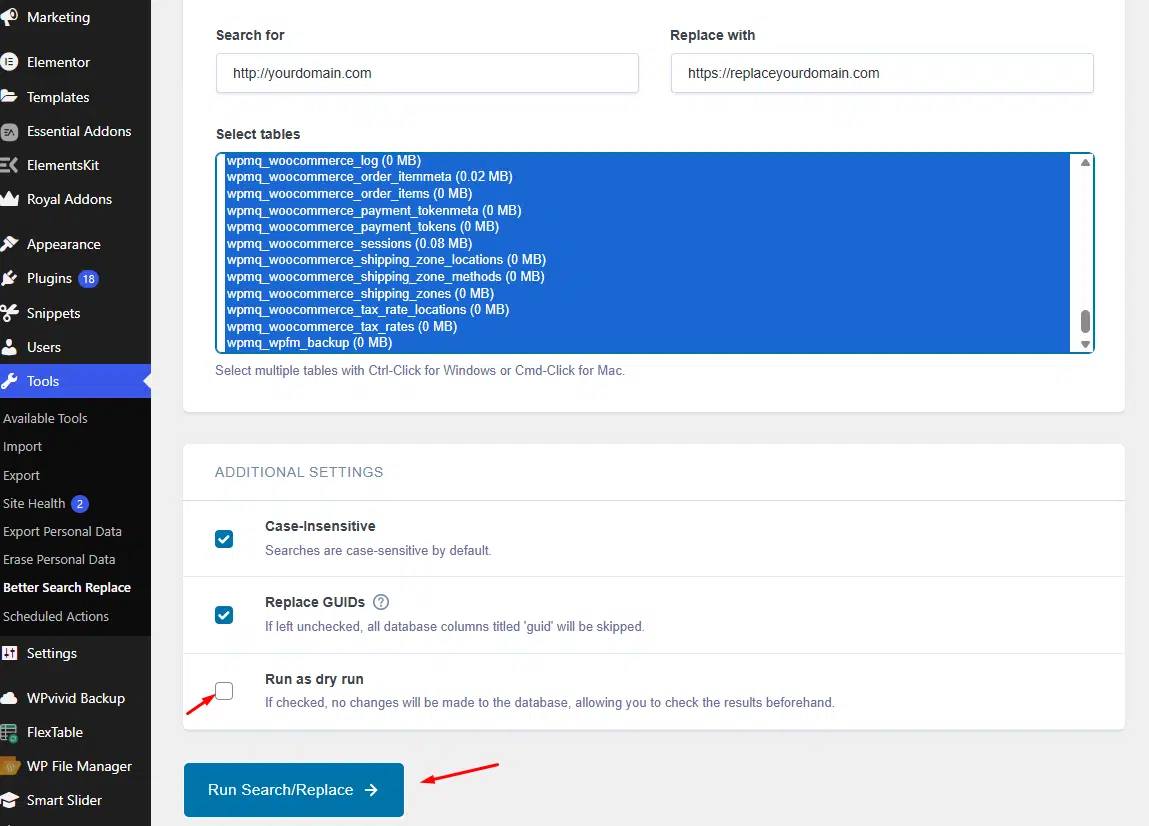Click into the Replace with field

pyautogui.click(x=882, y=73)
